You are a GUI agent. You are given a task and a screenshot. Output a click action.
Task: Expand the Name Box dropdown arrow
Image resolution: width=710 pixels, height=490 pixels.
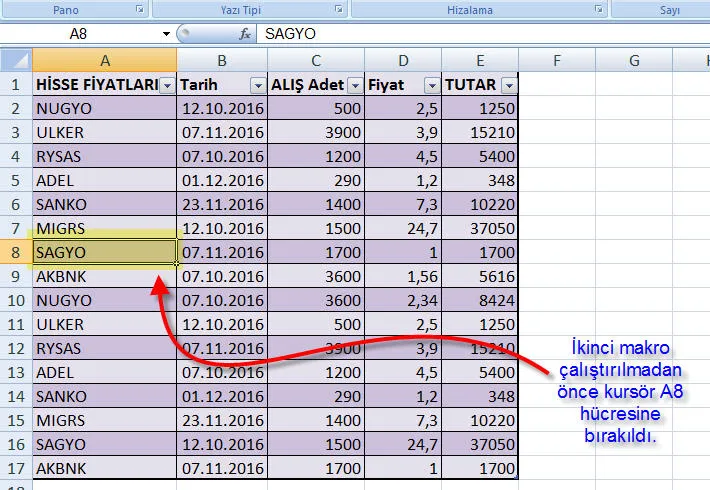point(166,34)
